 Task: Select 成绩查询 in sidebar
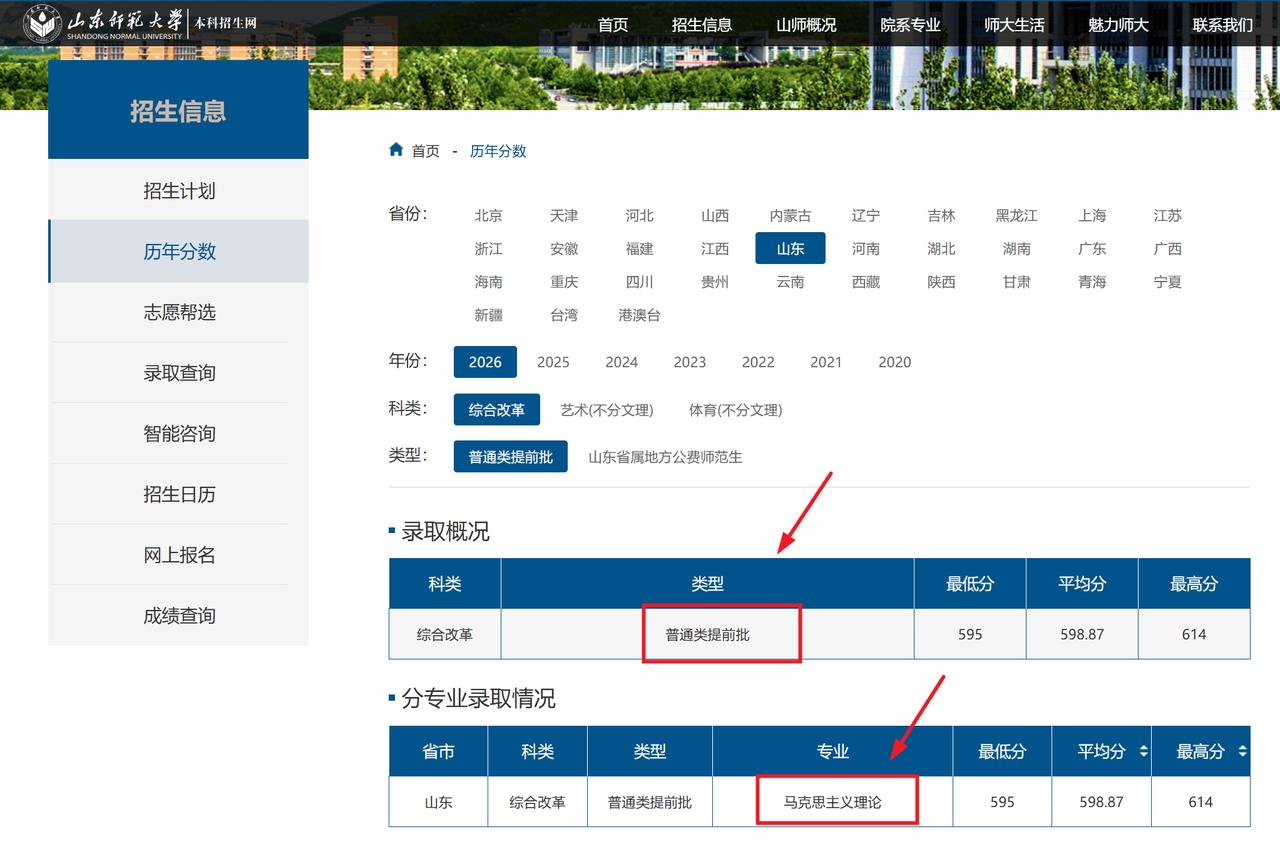point(179,615)
